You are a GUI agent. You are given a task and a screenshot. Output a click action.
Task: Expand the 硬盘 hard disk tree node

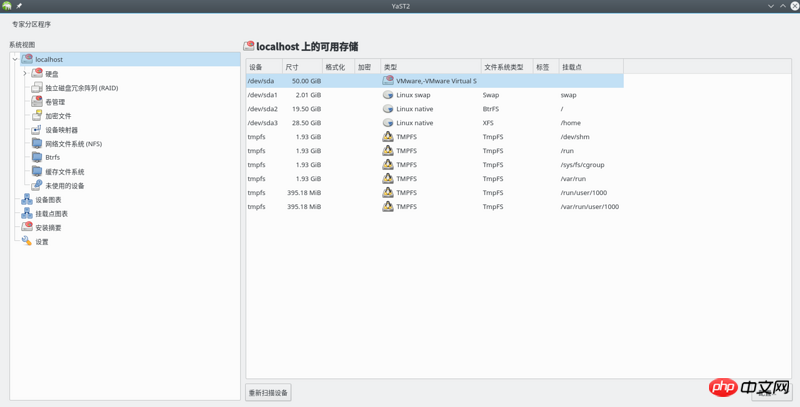tap(25, 74)
